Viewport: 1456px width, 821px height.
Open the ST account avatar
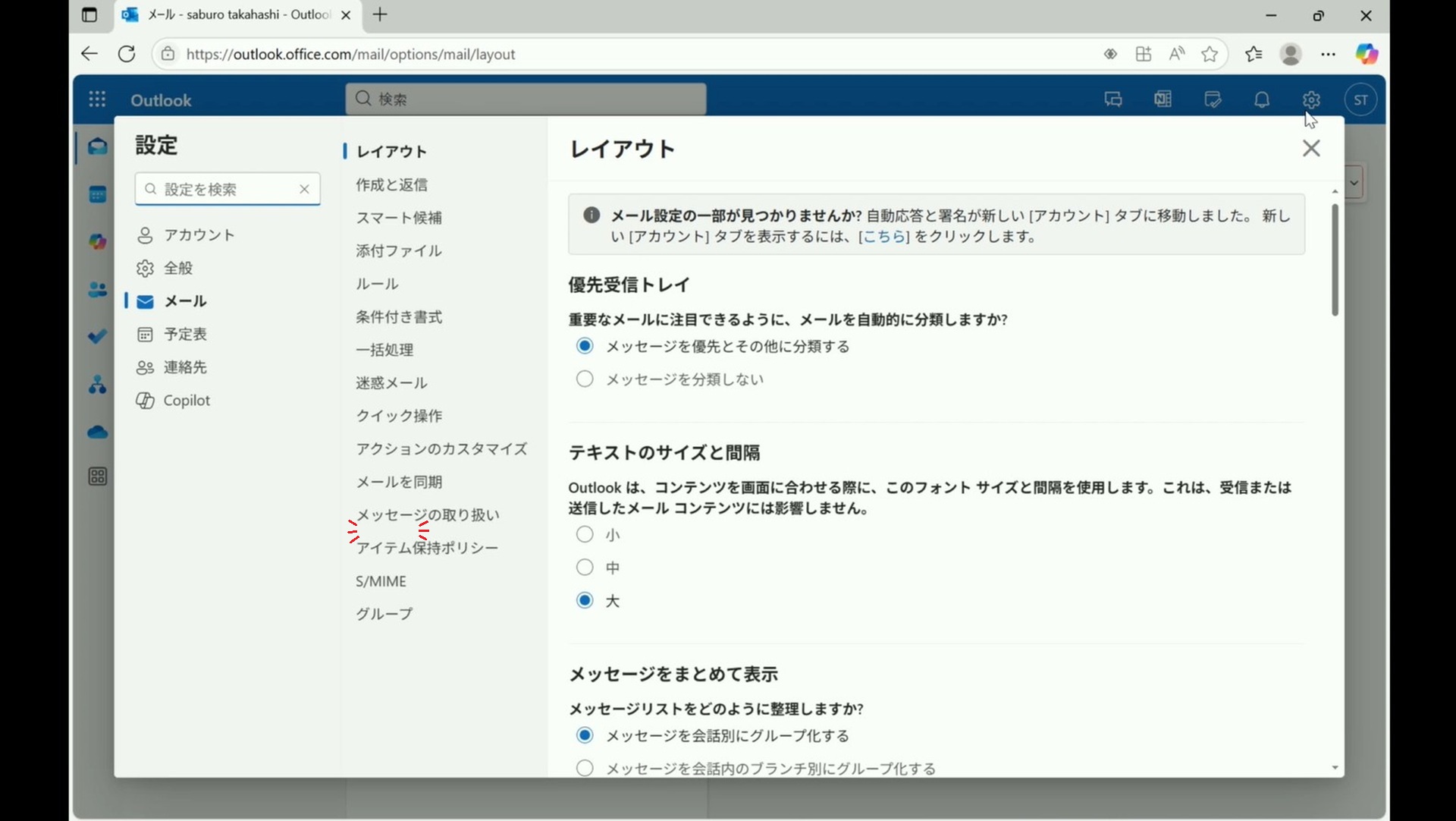[1360, 99]
